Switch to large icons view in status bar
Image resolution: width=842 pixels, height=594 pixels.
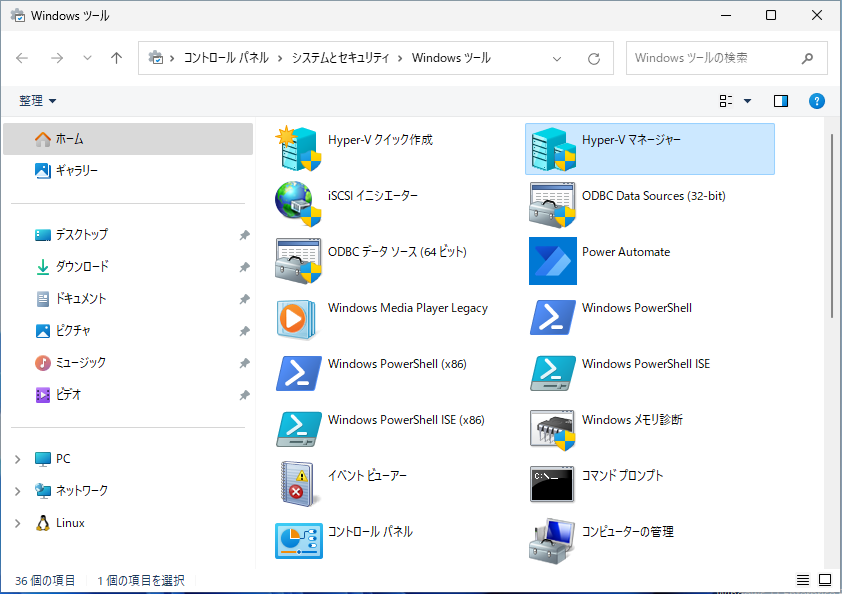[825, 580]
